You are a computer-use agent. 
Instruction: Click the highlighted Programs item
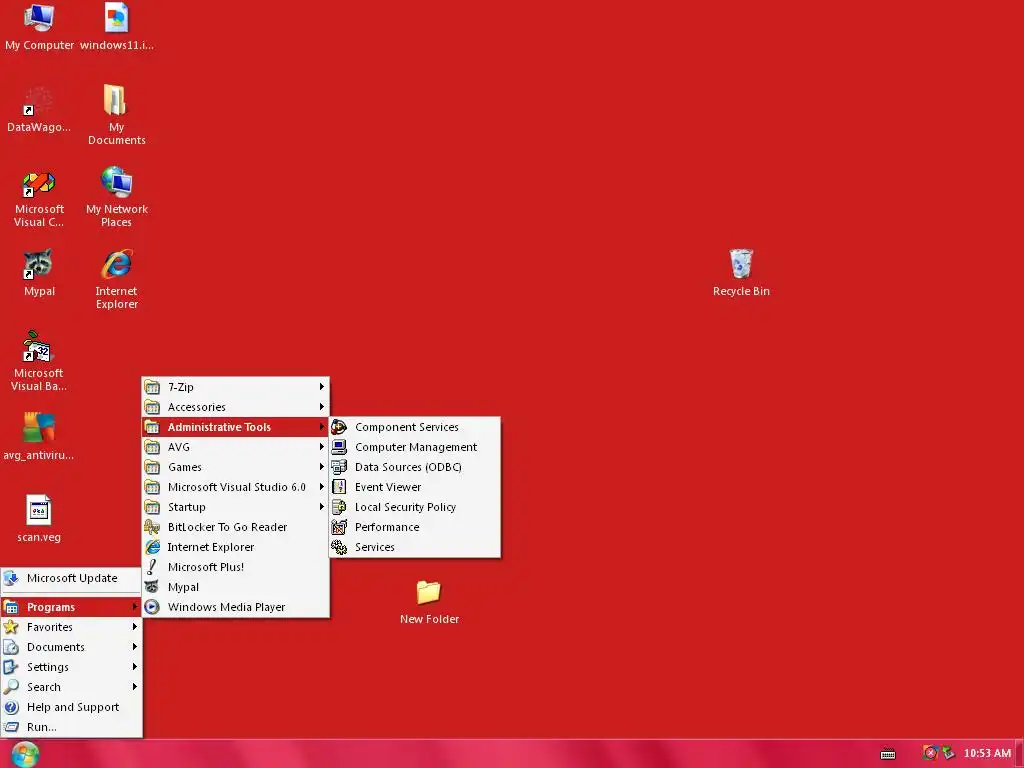coord(71,607)
